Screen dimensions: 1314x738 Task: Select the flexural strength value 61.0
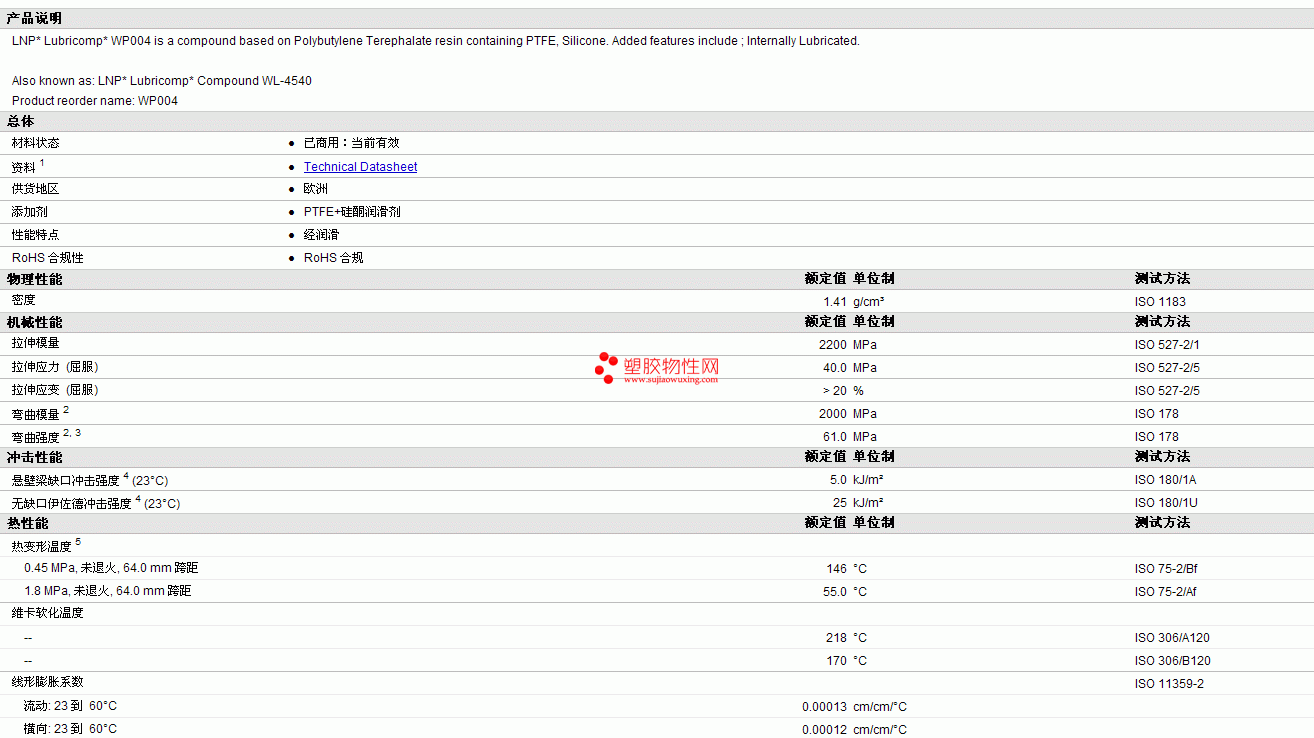[x=835, y=437]
